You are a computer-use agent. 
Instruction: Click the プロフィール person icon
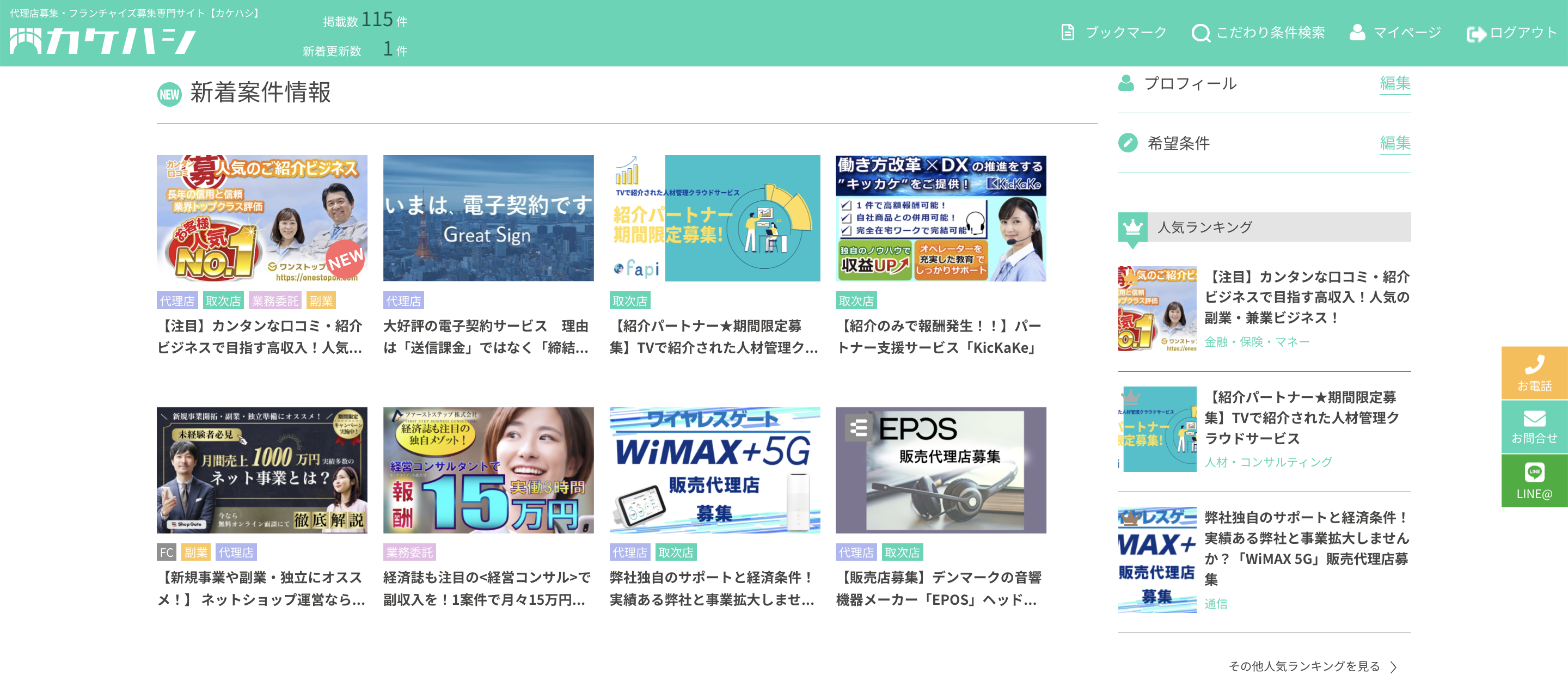coord(1126,83)
